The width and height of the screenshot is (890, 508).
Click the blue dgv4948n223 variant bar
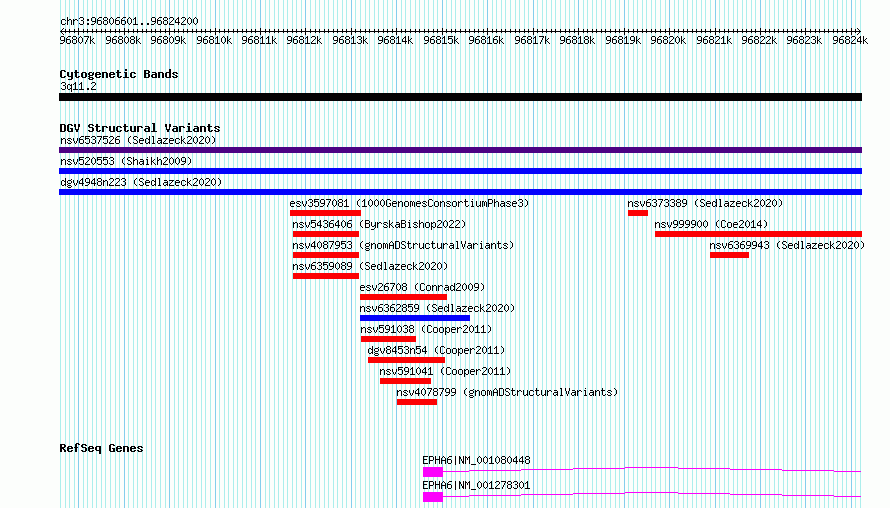460,192
